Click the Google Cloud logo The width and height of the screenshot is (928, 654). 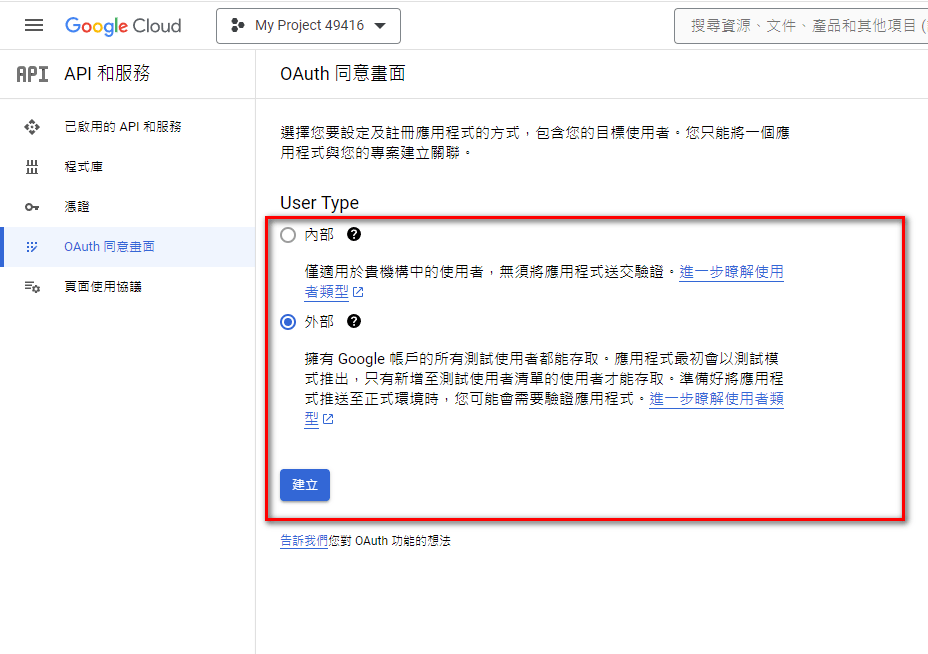[122, 25]
